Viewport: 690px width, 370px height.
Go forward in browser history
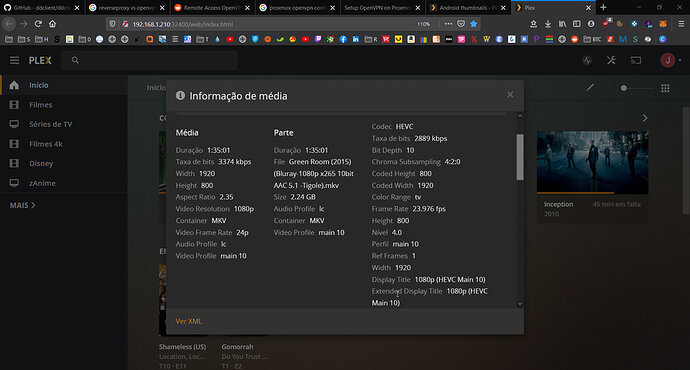point(24,24)
